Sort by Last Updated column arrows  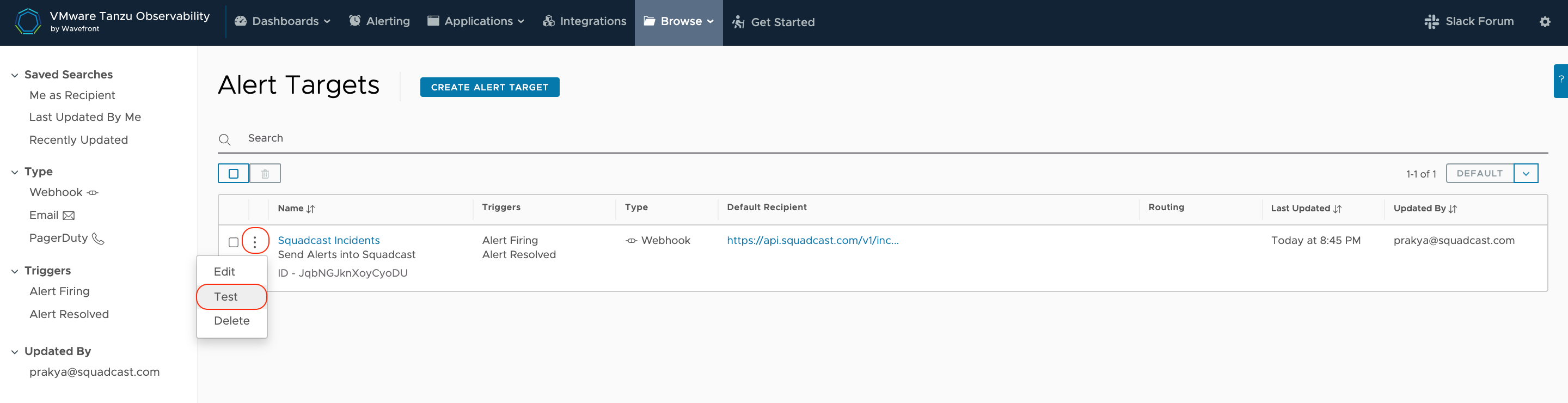point(1337,209)
